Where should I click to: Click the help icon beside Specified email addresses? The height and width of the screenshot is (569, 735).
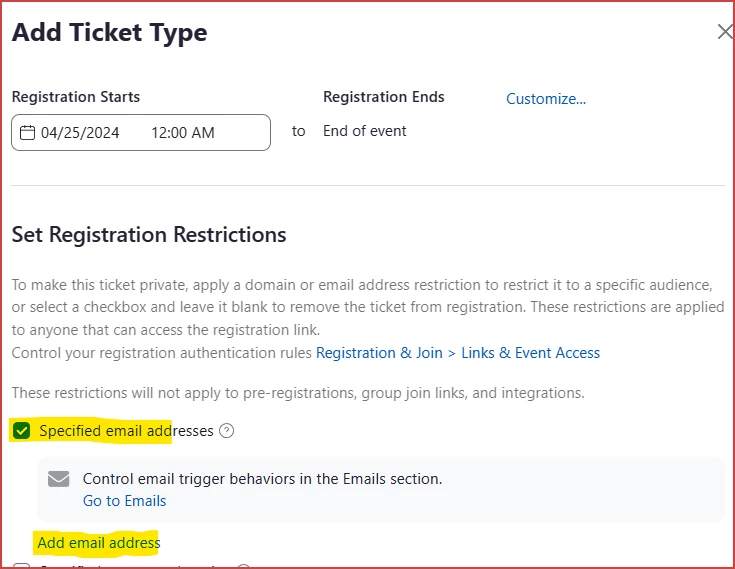point(227,431)
